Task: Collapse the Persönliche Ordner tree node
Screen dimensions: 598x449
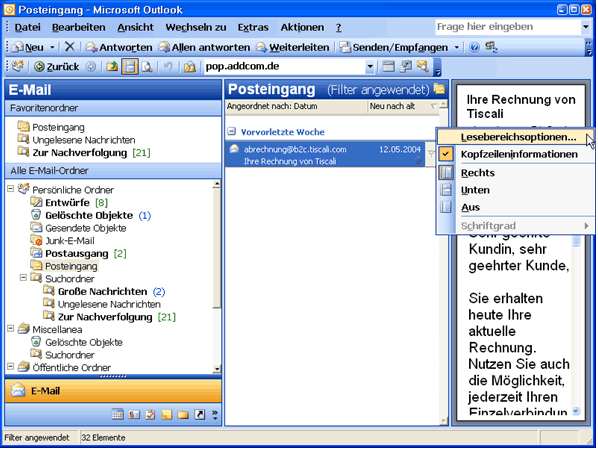Action: pyautogui.click(x=11, y=188)
